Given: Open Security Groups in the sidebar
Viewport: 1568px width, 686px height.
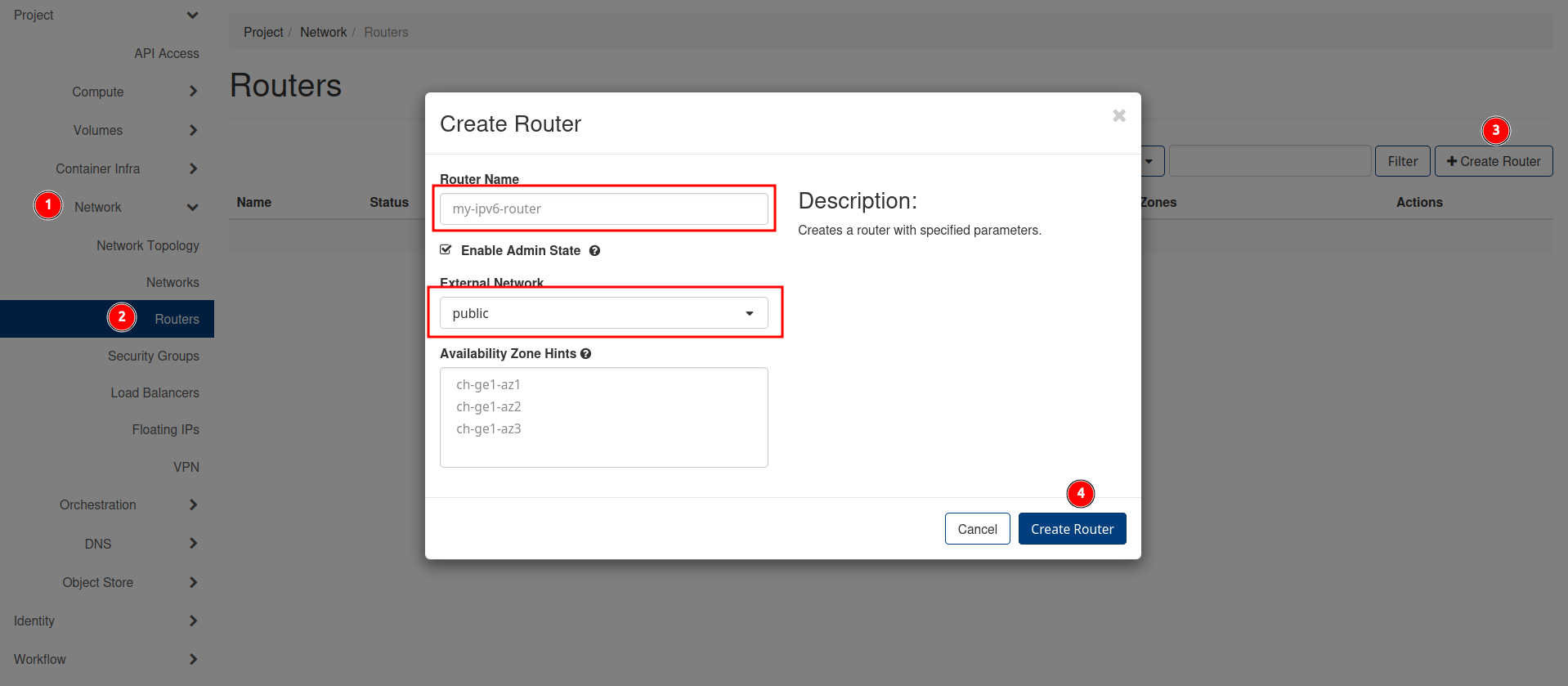Looking at the screenshot, I should [x=153, y=356].
